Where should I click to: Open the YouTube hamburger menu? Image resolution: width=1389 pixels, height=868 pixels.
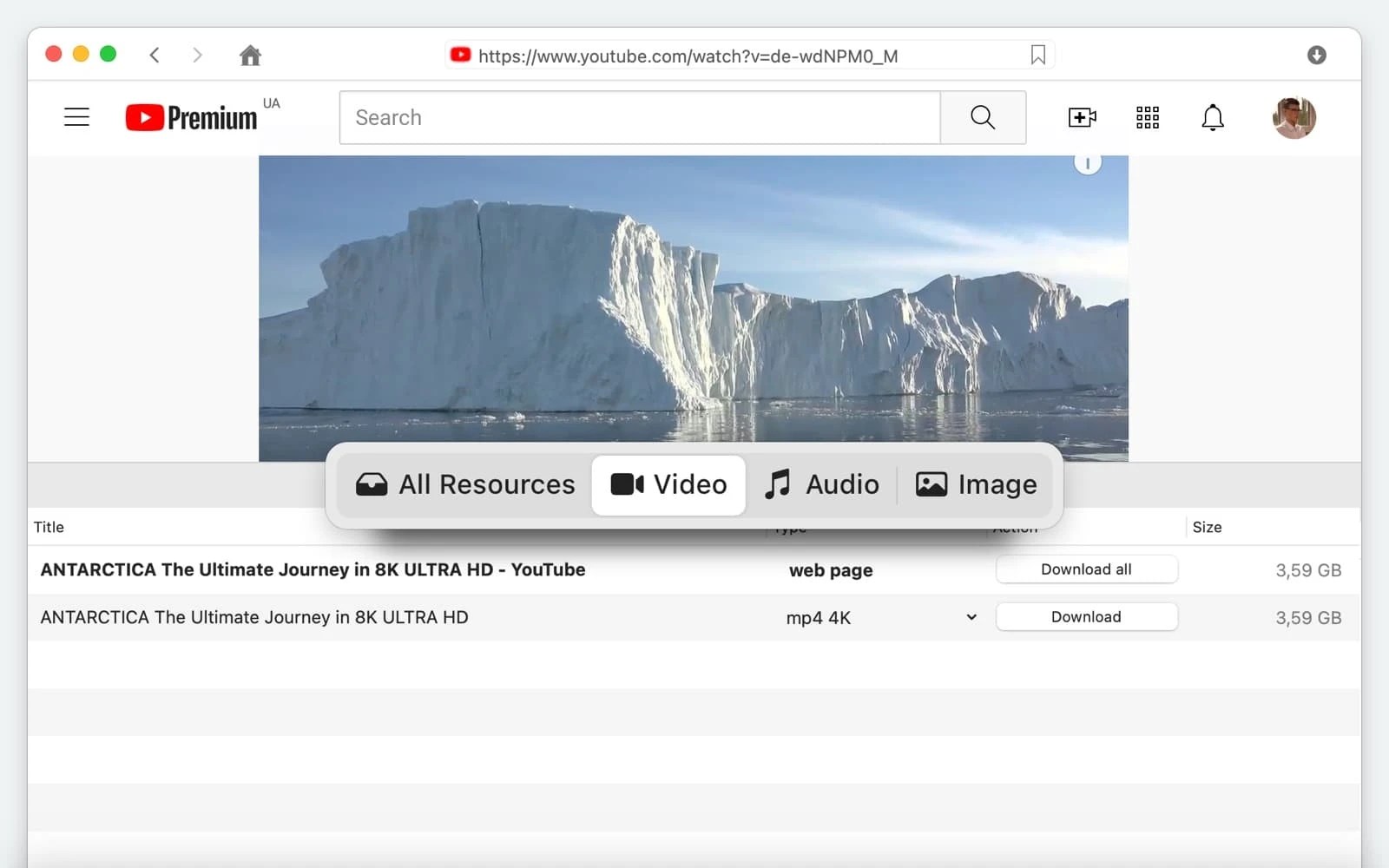[76, 116]
